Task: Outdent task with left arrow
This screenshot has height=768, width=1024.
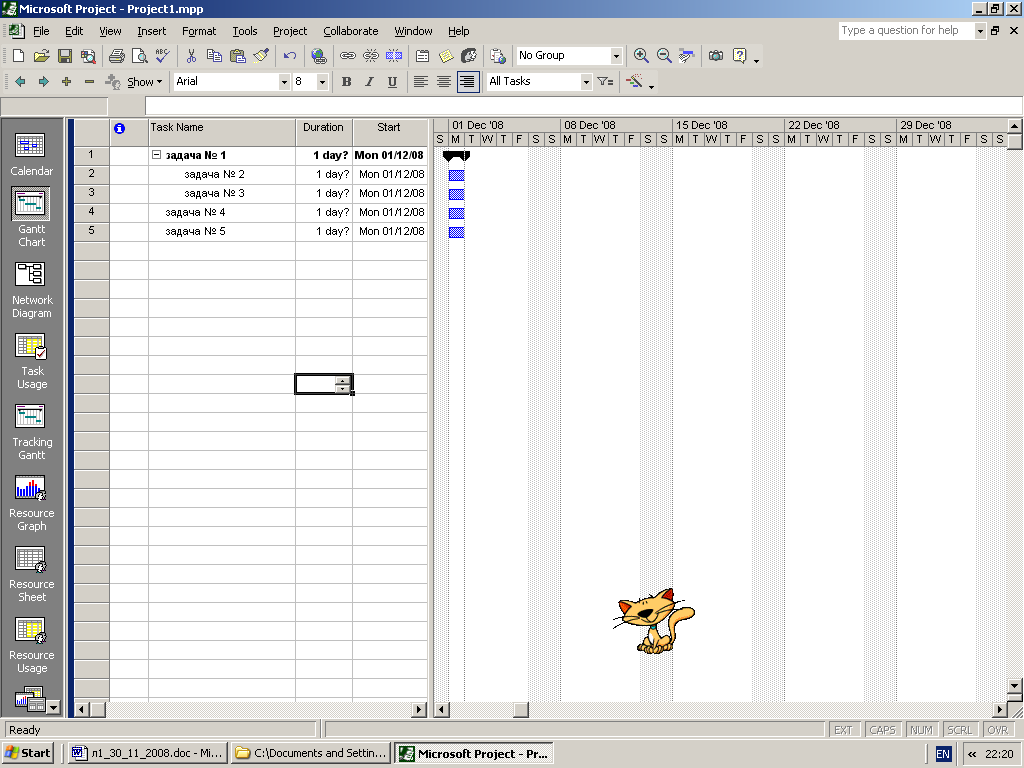Action: tap(20, 82)
